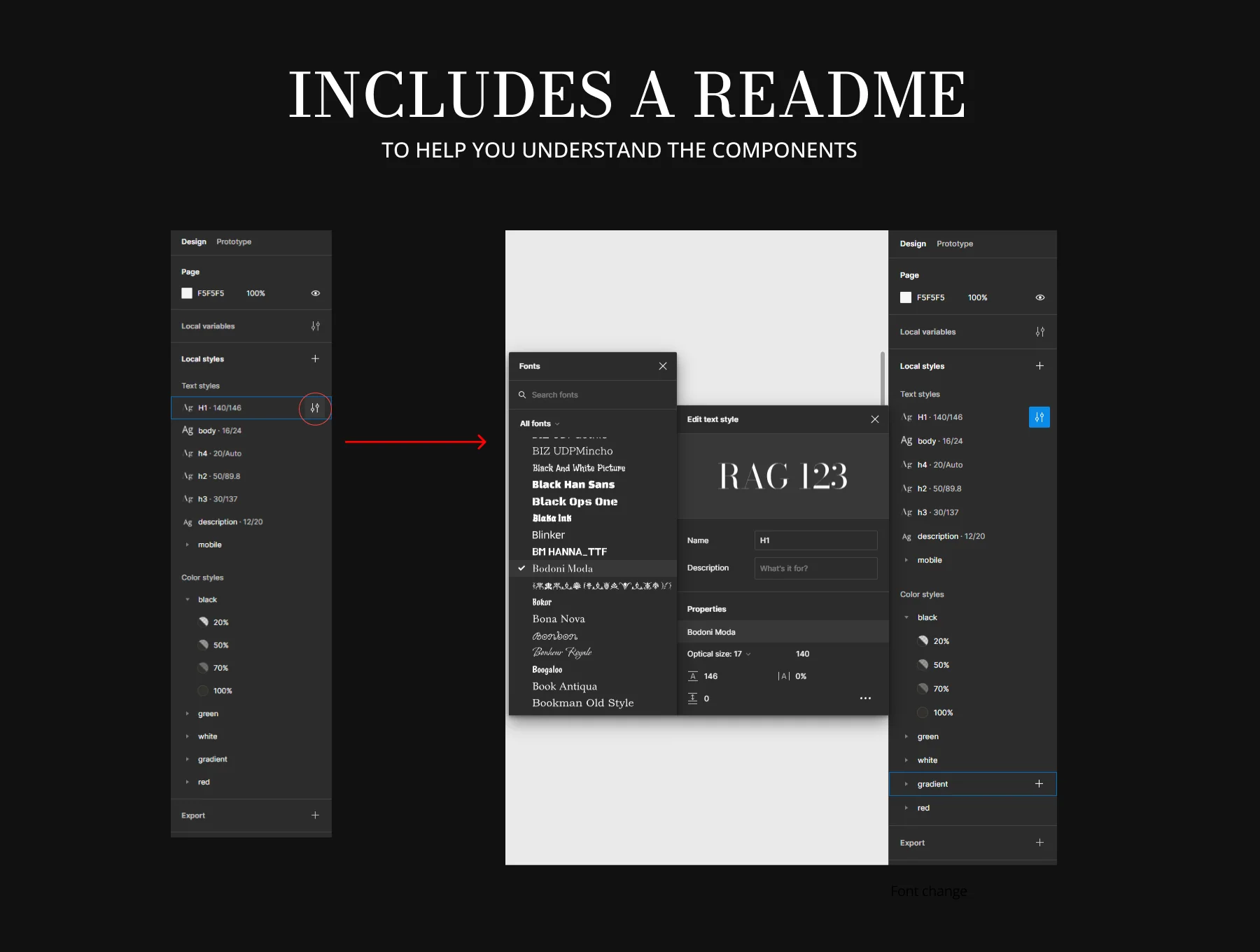Click checkmark beside Bodoni Moda font

(x=521, y=568)
